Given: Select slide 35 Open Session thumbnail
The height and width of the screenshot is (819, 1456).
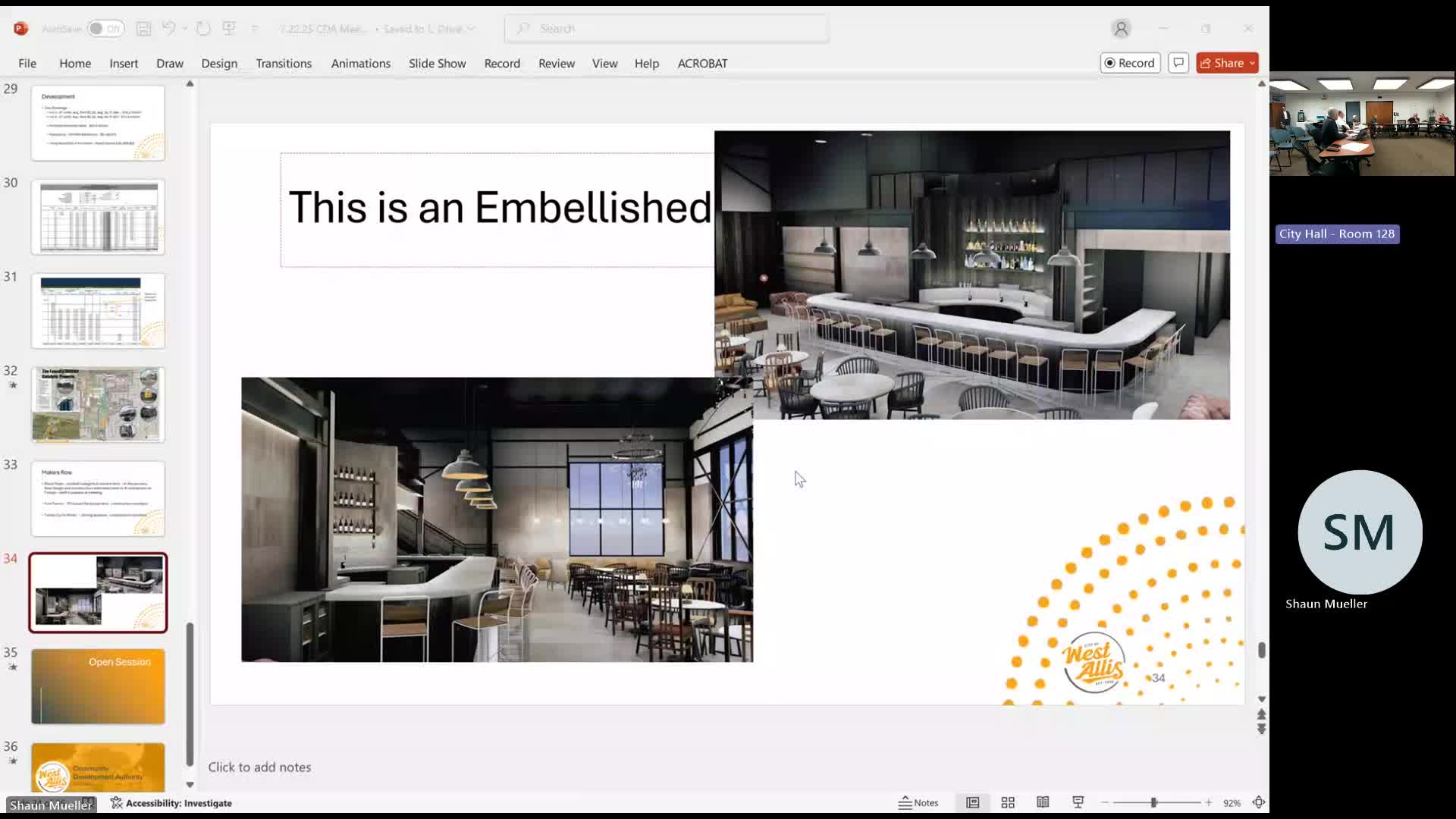Looking at the screenshot, I should (98, 686).
